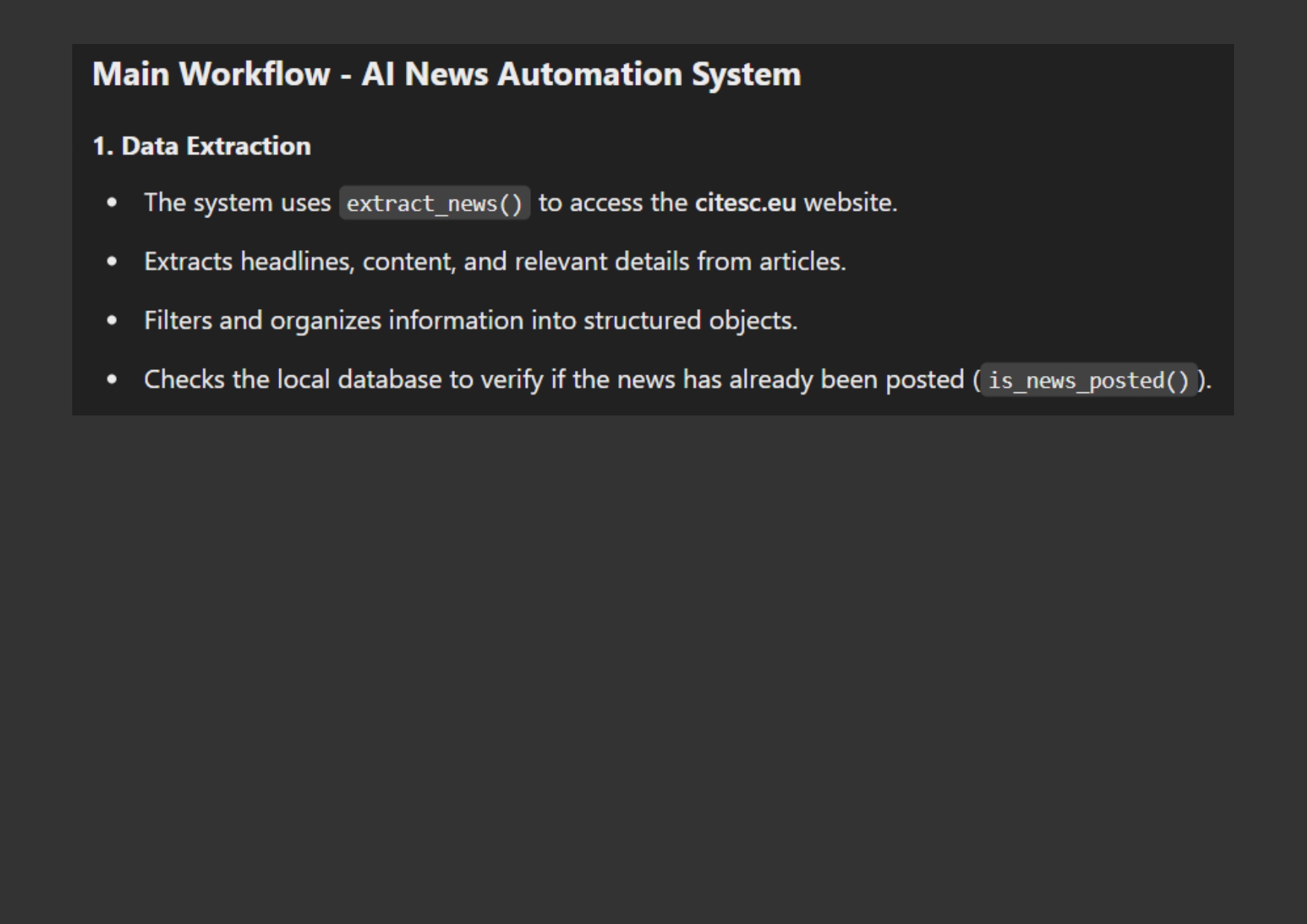The image size is (1307, 924).
Task: Click the bullet before 'Filters and organizes'
Action: click(x=112, y=320)
